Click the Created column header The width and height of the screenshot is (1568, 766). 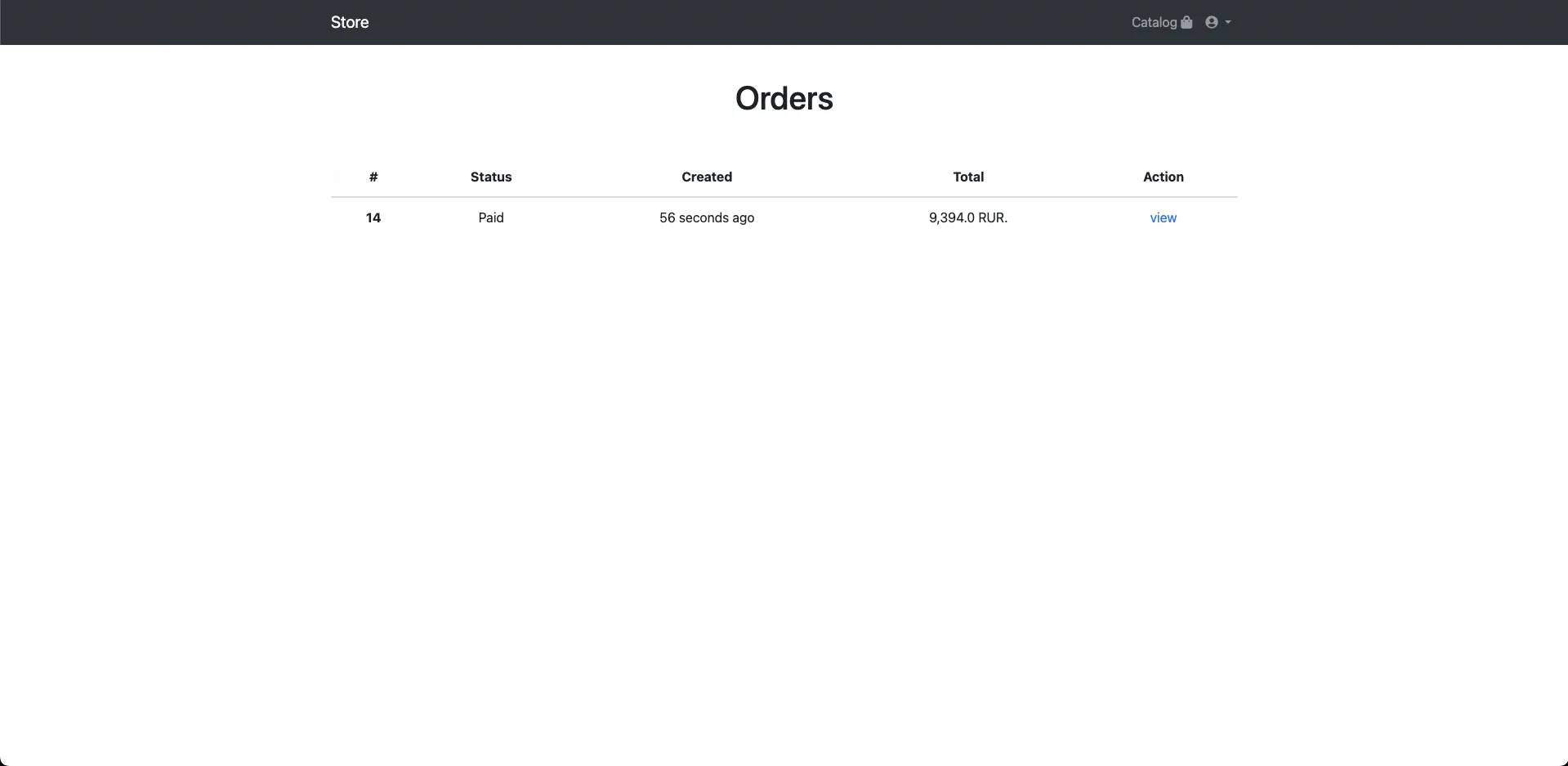tap(707, 177)
